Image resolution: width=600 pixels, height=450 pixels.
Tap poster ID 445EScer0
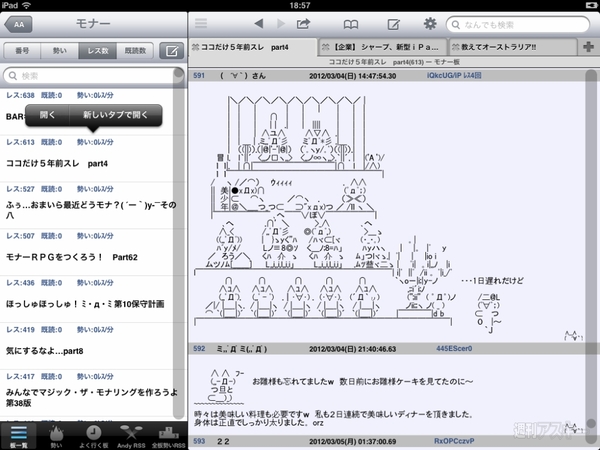(x=454, y=349)
